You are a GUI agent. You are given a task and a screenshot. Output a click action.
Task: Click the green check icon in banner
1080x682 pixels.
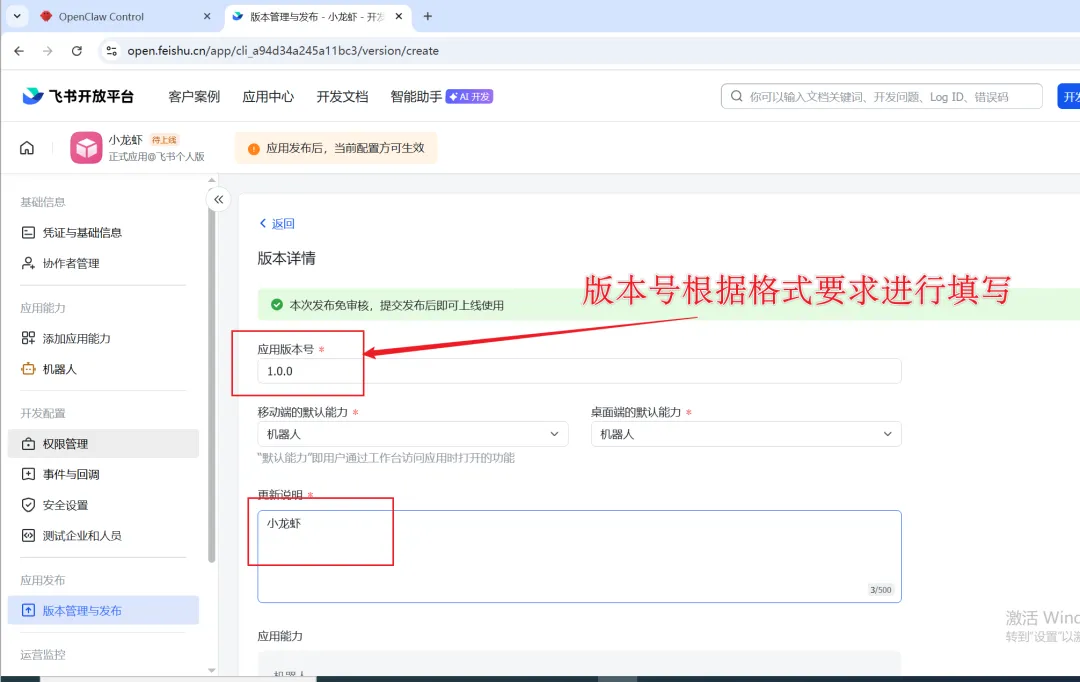pos(277,304)
